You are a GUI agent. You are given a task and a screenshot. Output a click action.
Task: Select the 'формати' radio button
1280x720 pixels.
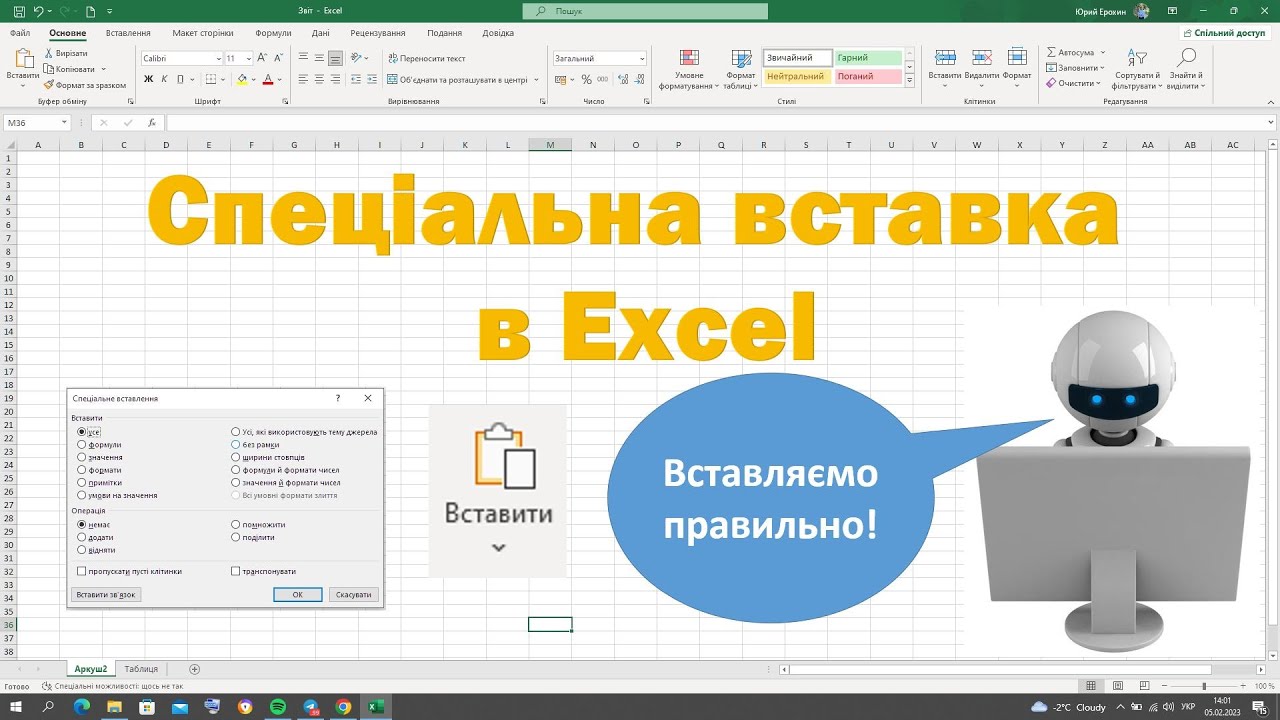[x=82, y=470]
